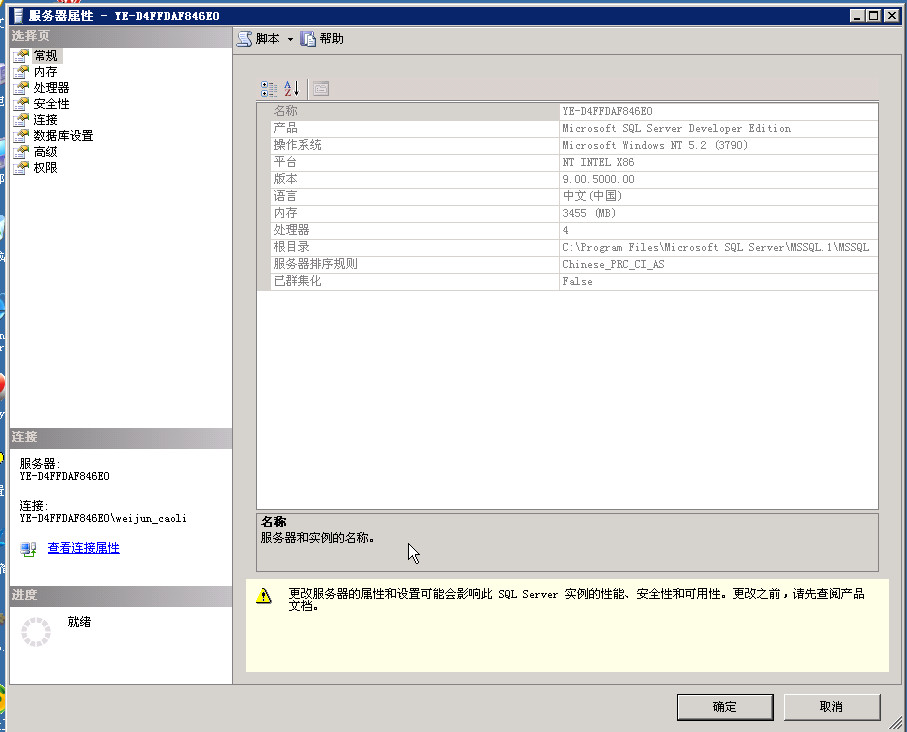Viewport: 907px width, 732px height.
Task: Click the 帮助 toolbar label
Action: click(331, 39)
